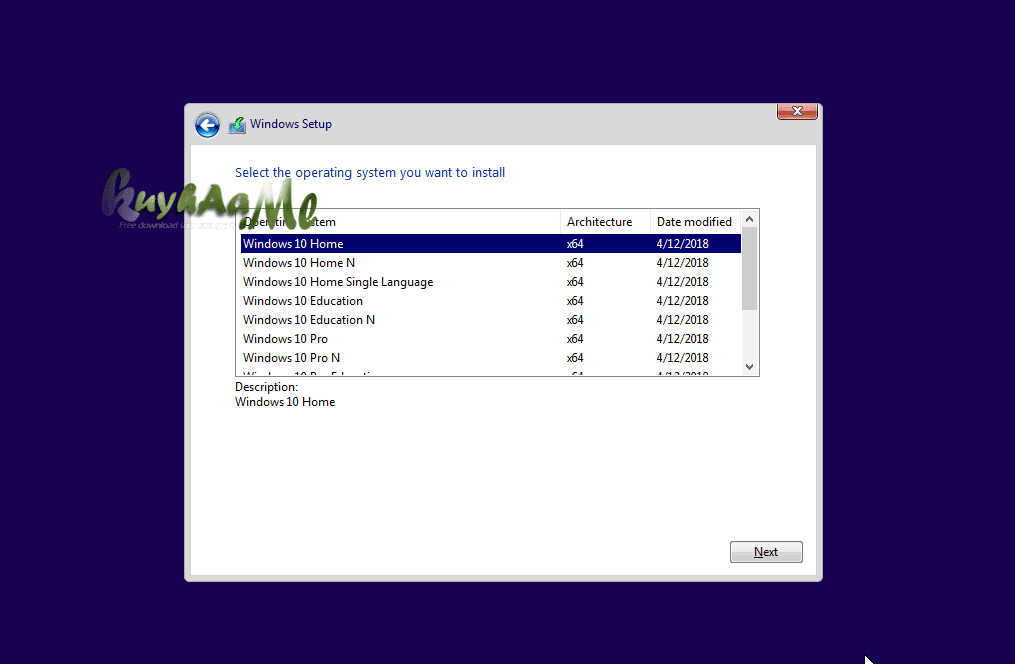
Task: Choose Windows 10 Home Single Language
Action: coord(491,282)
